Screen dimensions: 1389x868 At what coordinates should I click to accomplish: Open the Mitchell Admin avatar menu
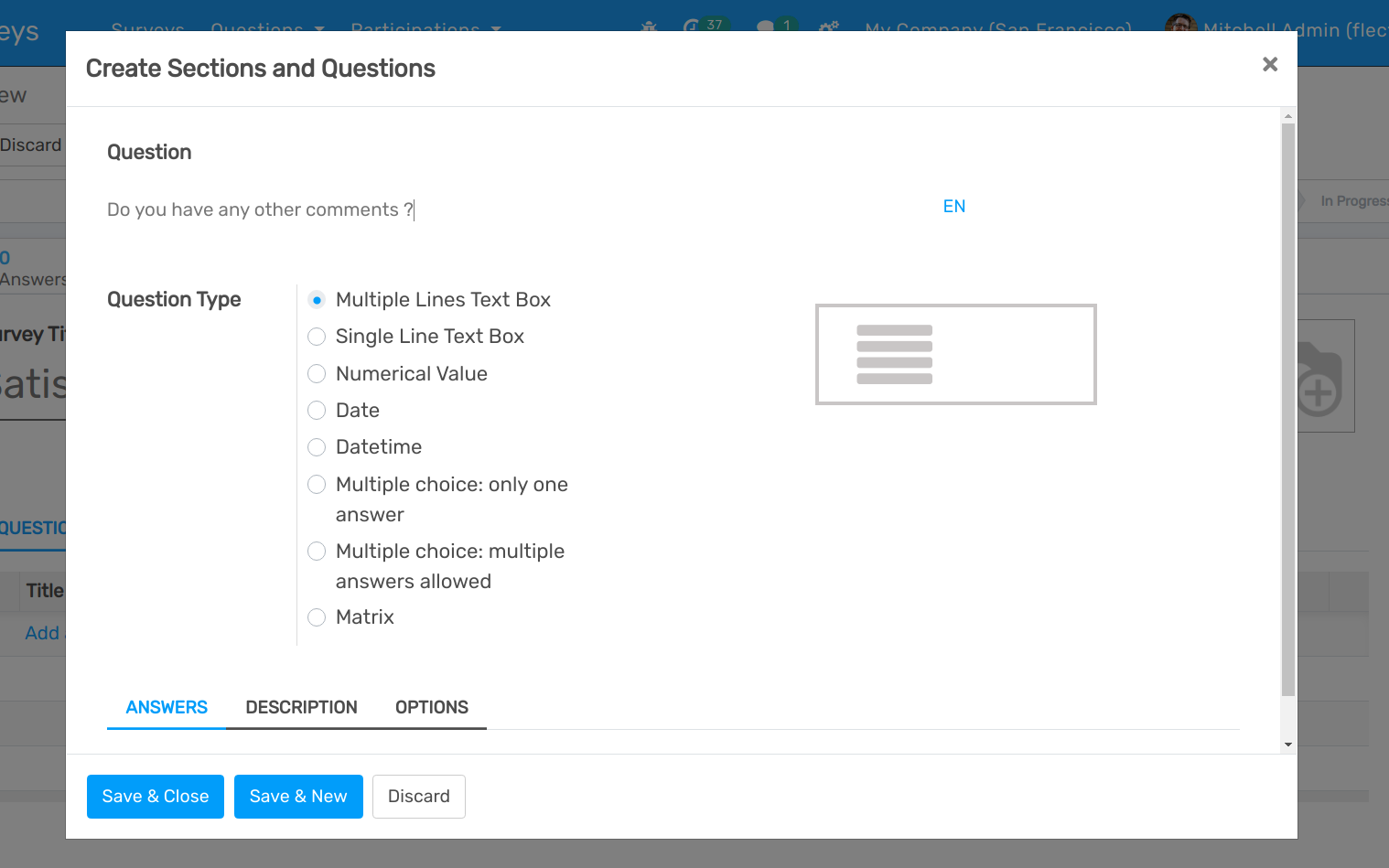pos(1180,25)
